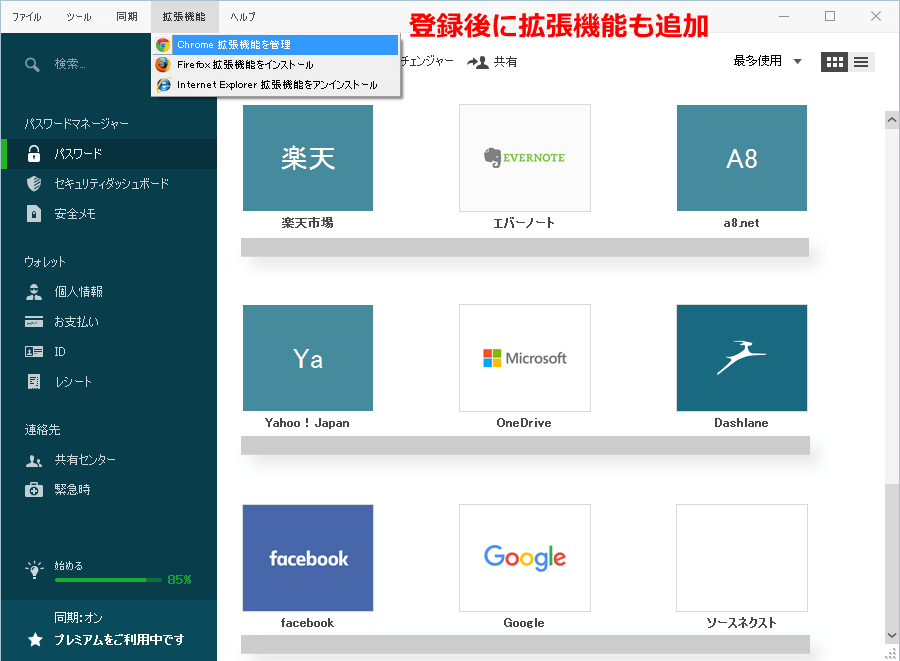Switch to list view
900x661 pixels.
coord(861,62)
